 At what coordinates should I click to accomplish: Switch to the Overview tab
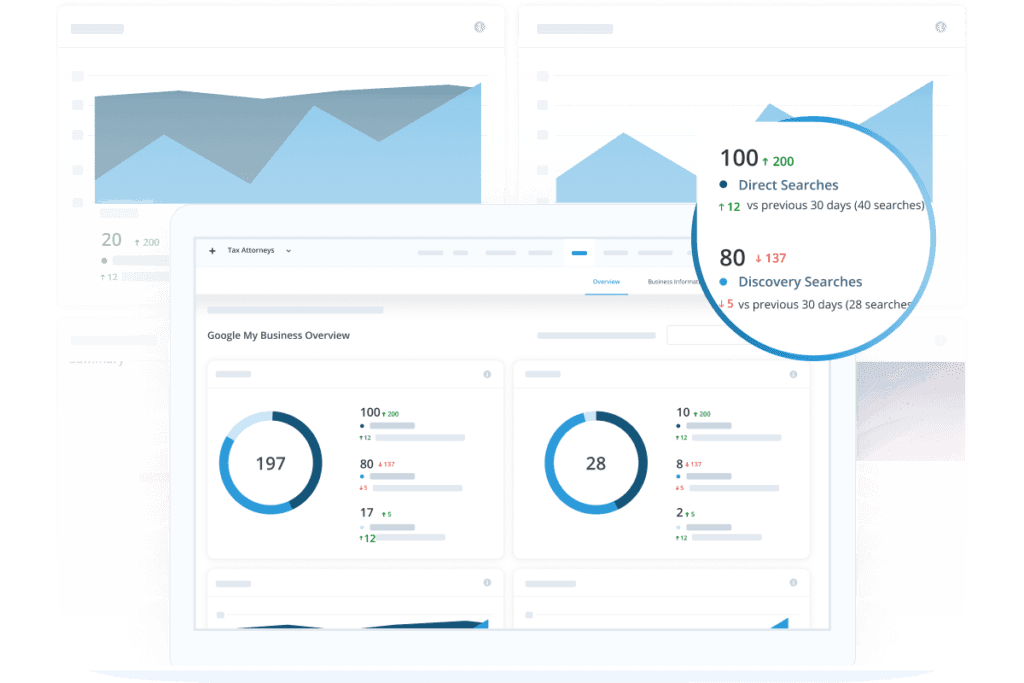pos(606,282)
